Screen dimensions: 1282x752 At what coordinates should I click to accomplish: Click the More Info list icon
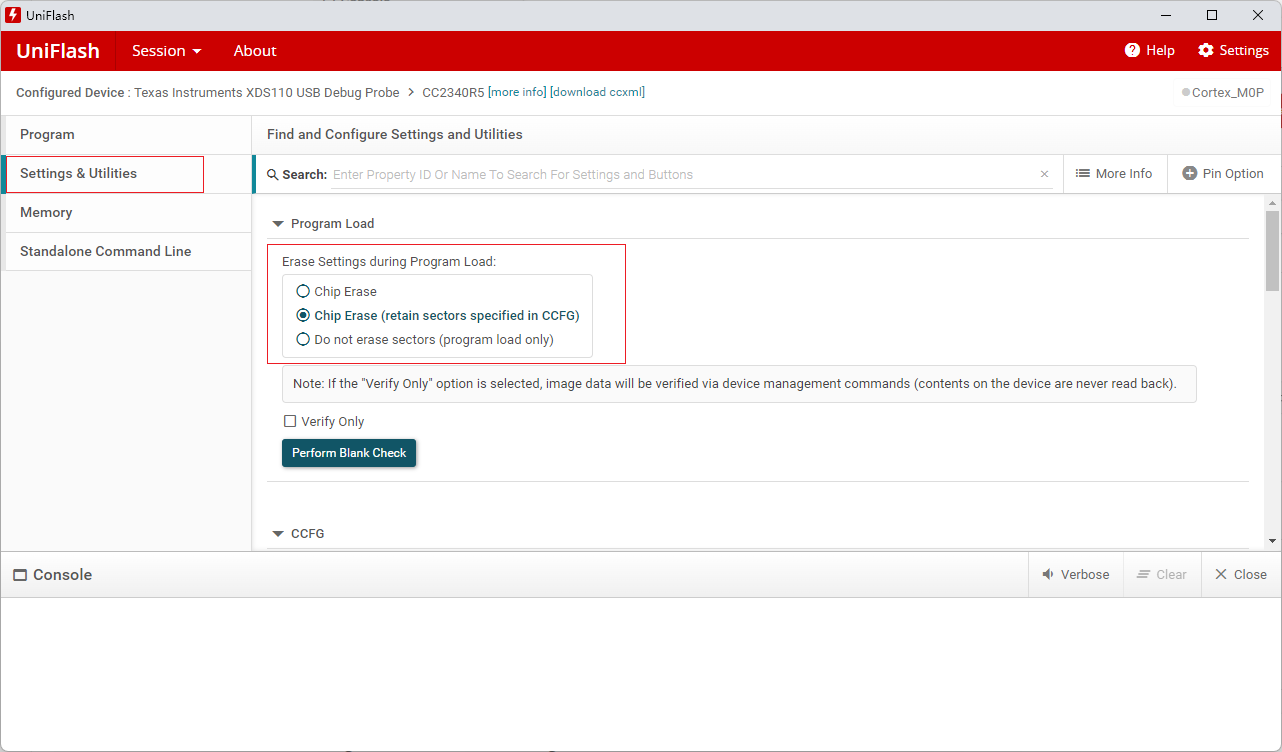[1082, 173]
